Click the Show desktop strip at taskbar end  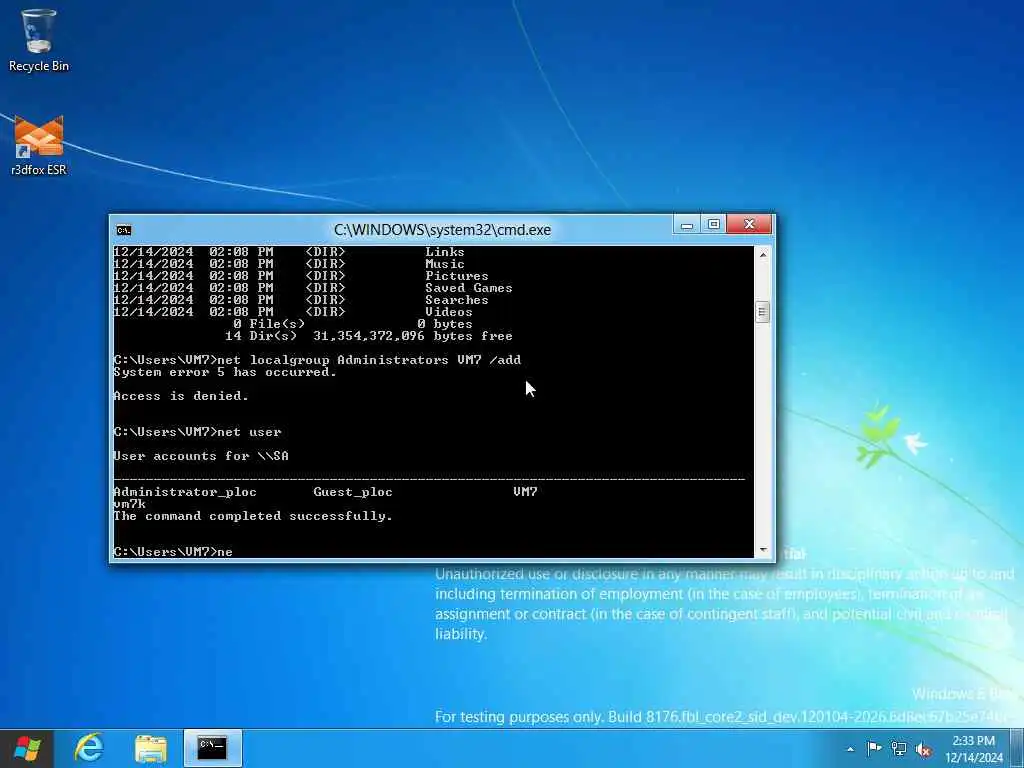click(1017, 748)
